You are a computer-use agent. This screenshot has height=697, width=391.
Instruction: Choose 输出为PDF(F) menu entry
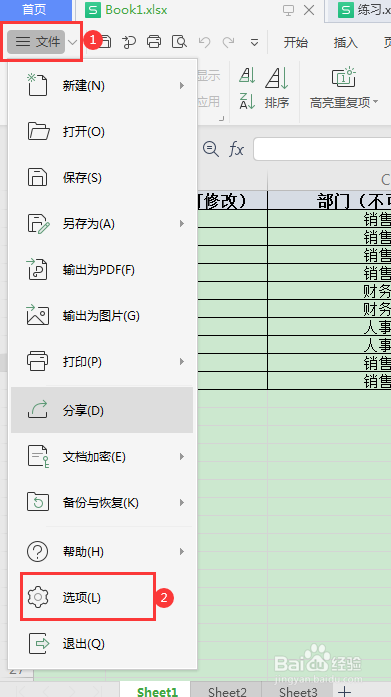[102, 270]
